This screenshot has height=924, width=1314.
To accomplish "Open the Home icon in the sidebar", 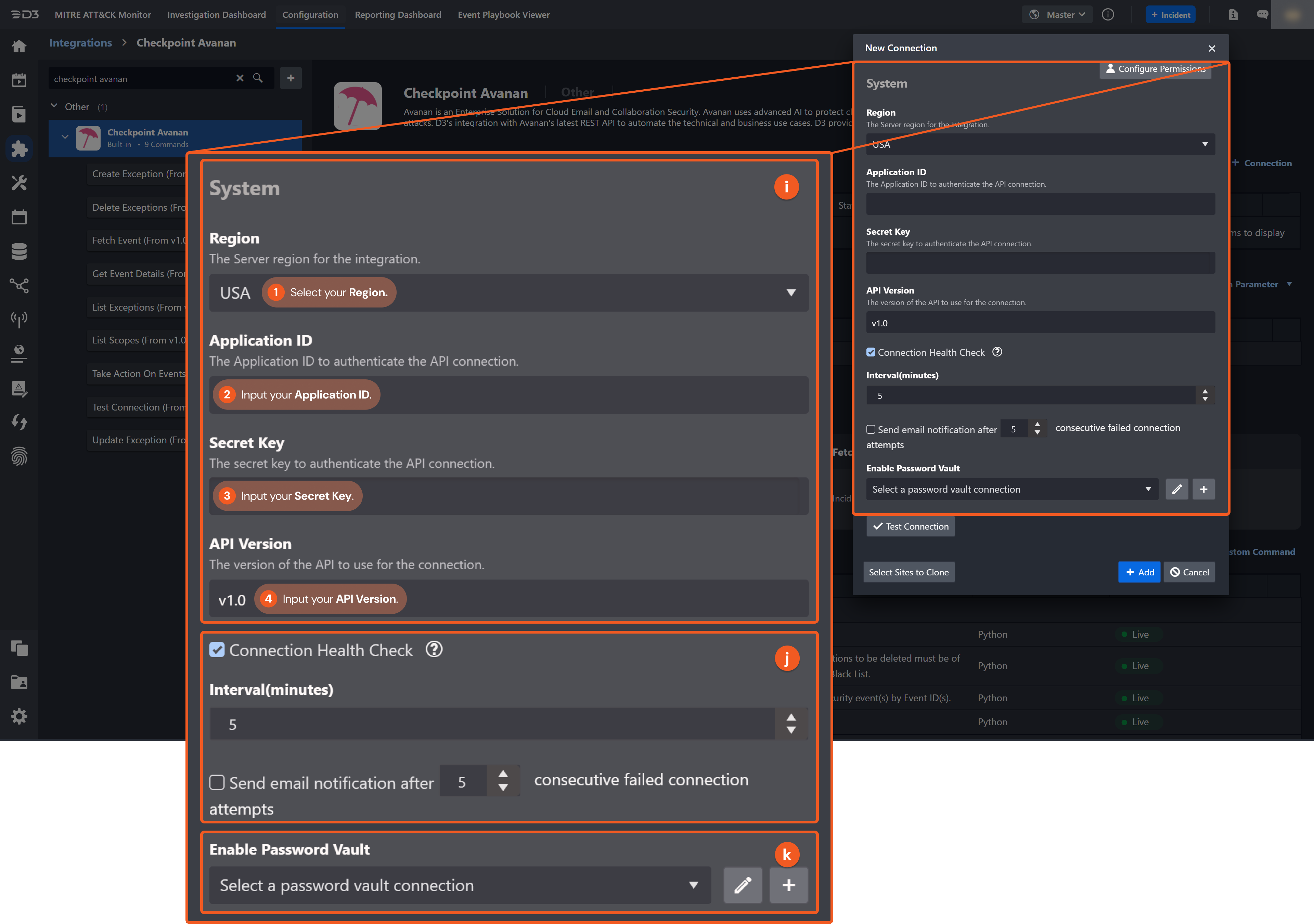I will point(20,46).
